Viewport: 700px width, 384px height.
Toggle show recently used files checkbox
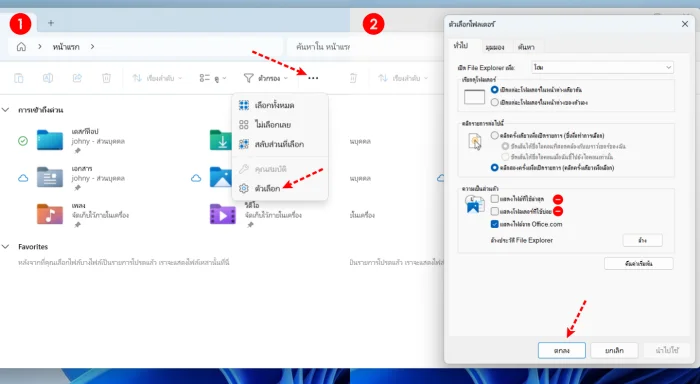tap(495, 199)
